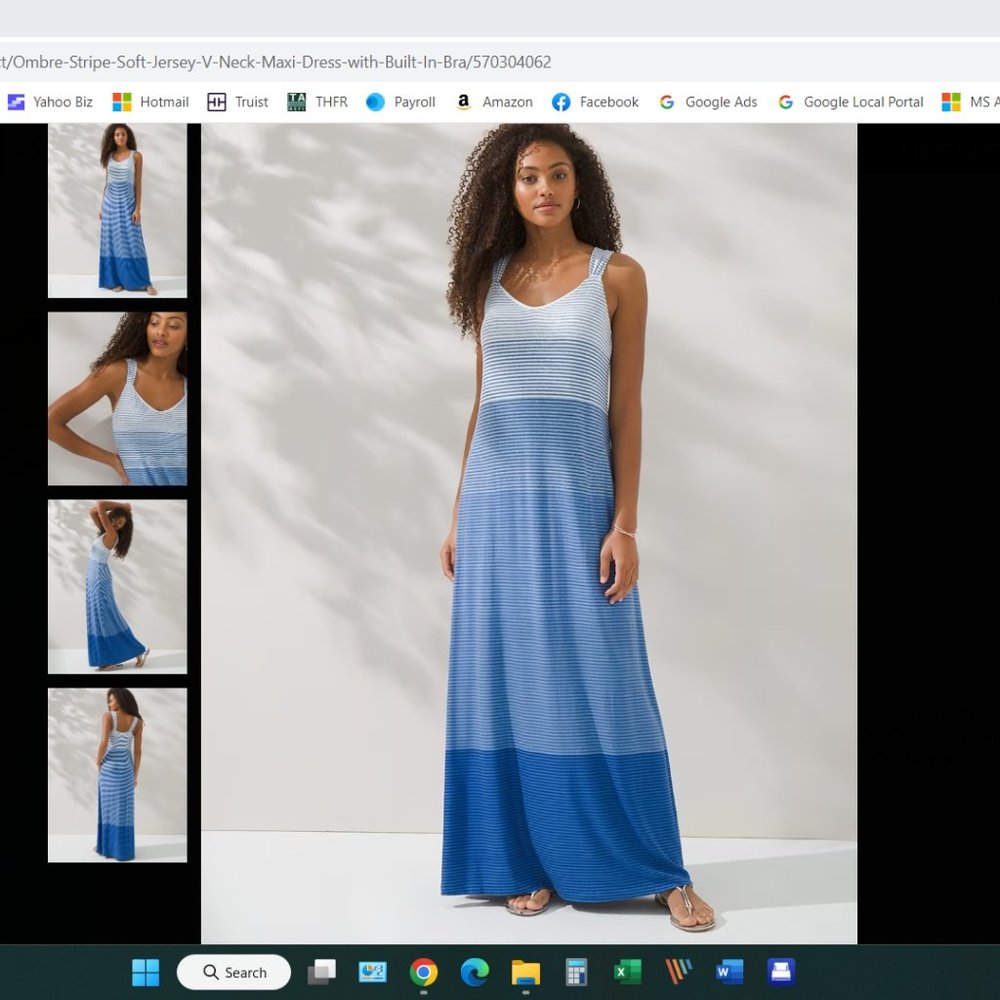This screenshot has width=1000, height=1000.
Task: Click the browser address bar URL
Action: 276,62
